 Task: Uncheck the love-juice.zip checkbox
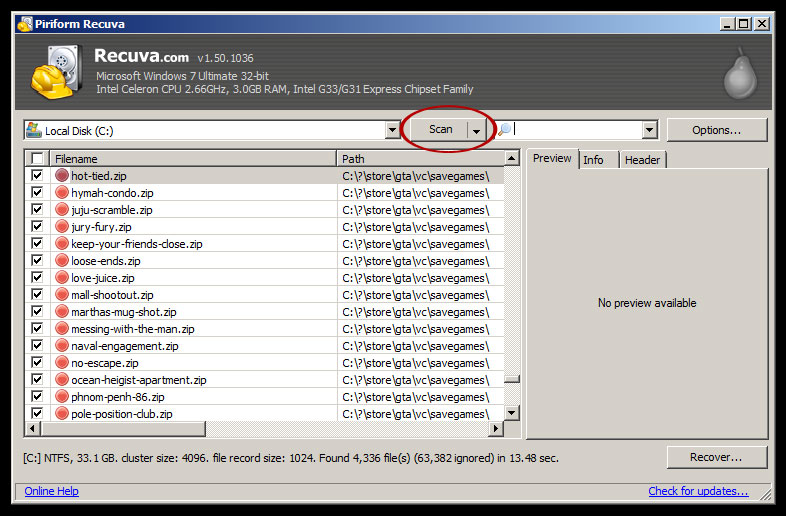[37, 278]
